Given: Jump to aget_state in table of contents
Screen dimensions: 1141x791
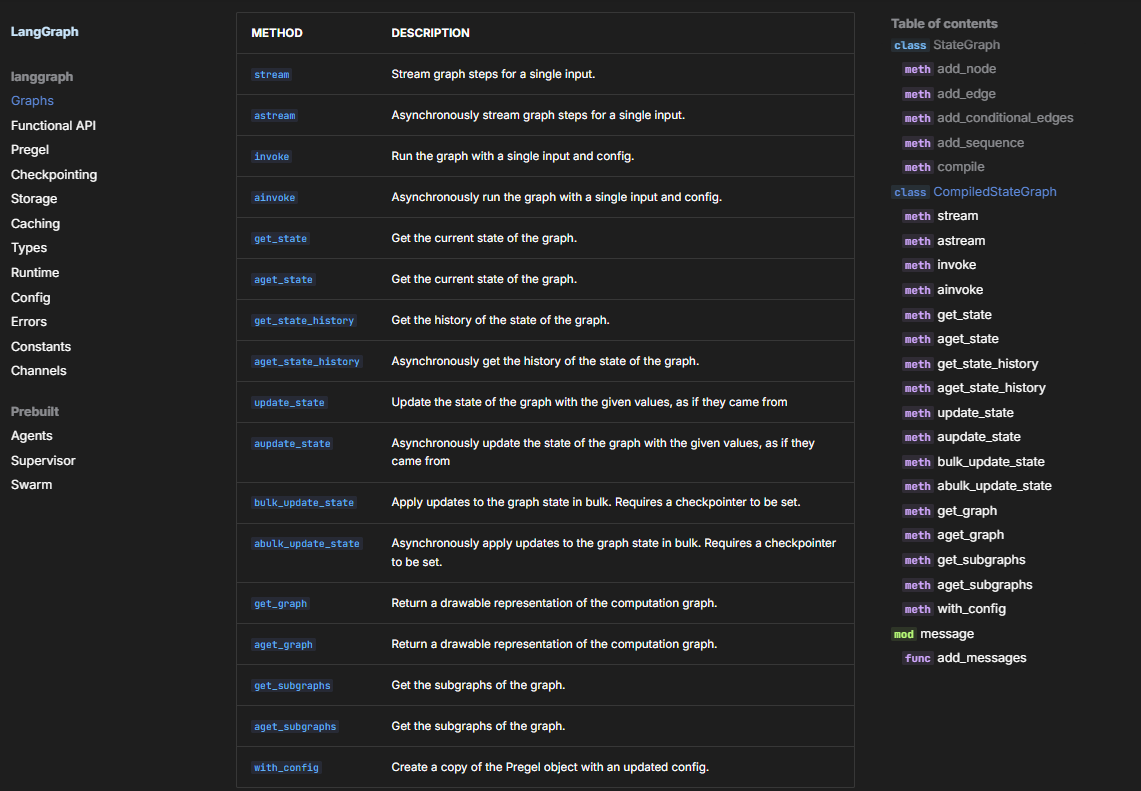Looking at the screenshot, I should tap(968, 339).
